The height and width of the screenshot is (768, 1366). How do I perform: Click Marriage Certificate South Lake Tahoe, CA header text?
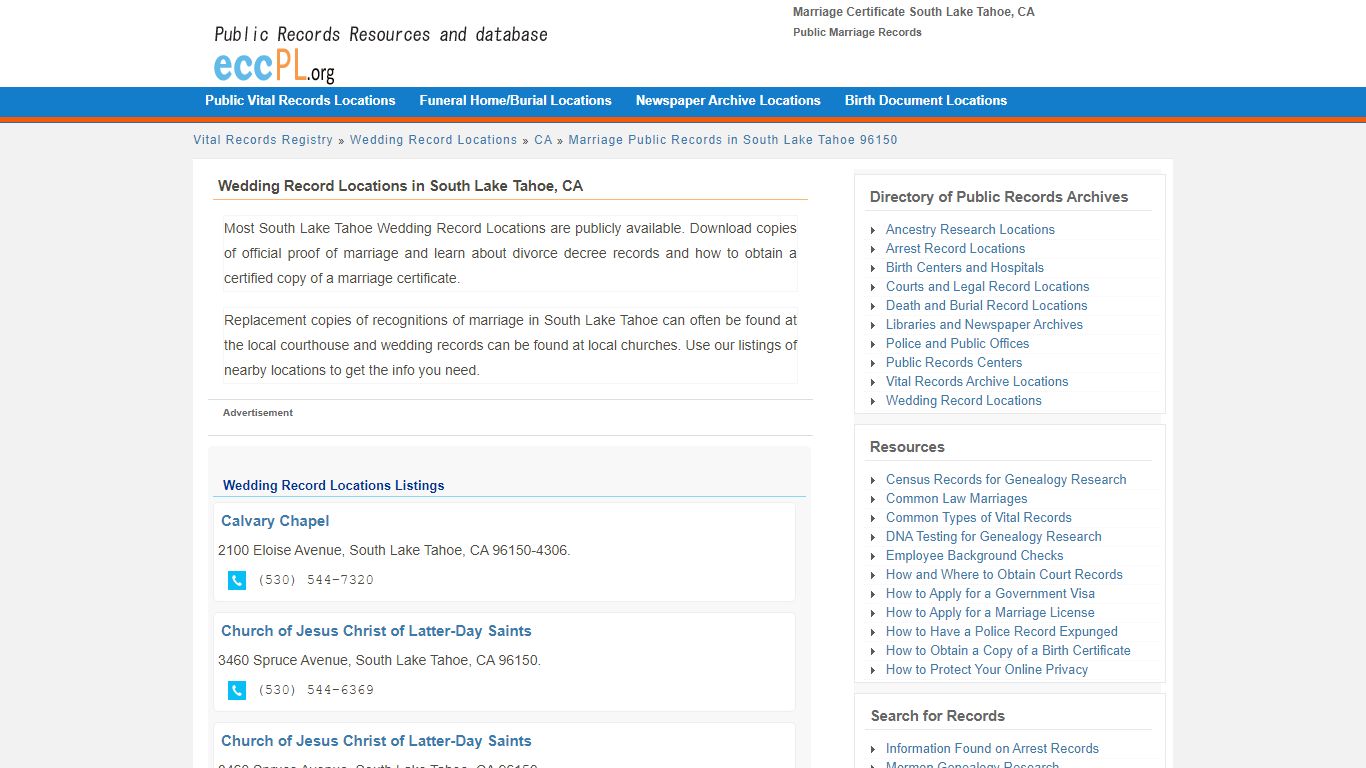coord(914,12)
